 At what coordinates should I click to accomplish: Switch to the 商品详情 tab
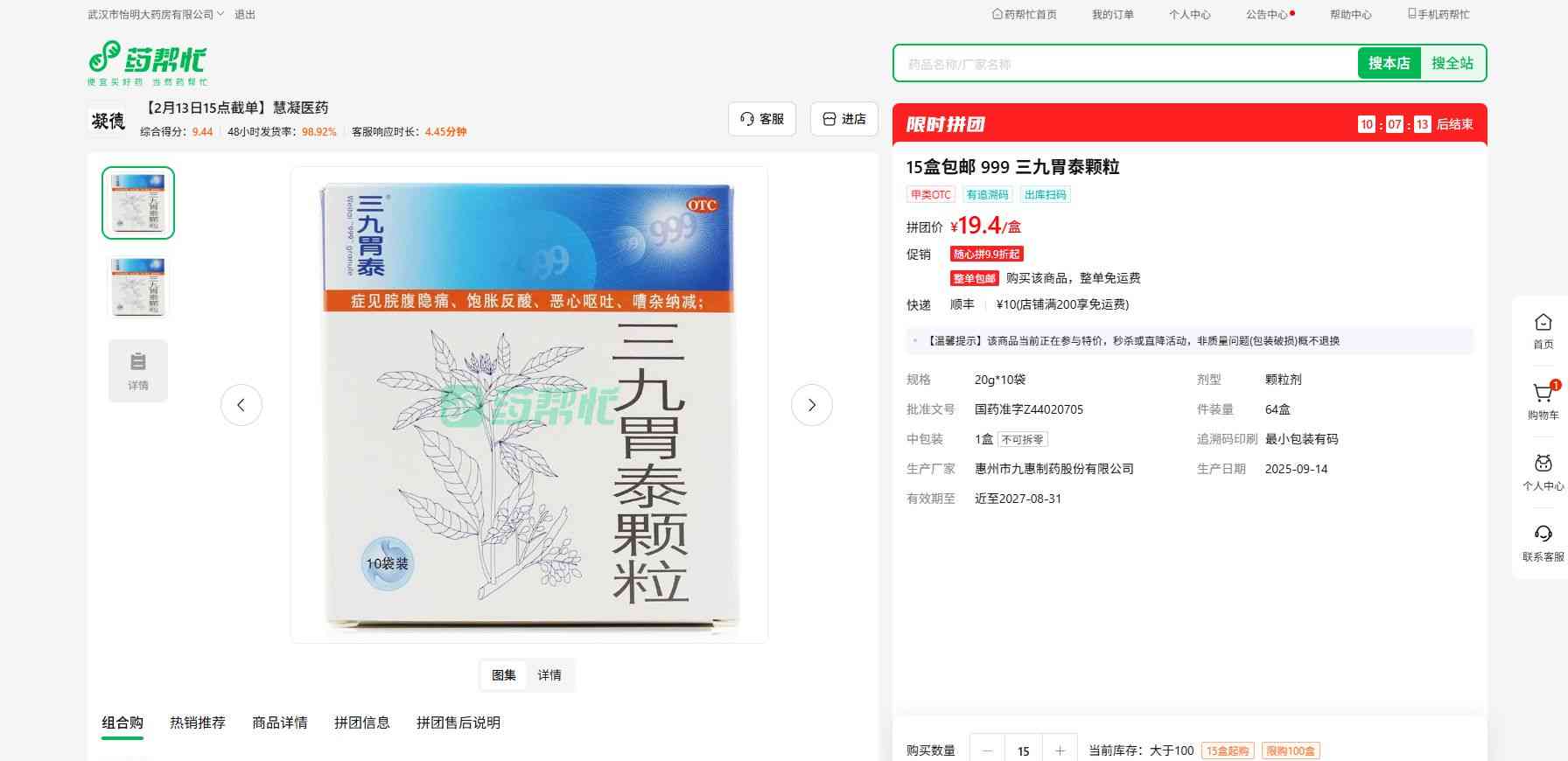tap(280, 723)
